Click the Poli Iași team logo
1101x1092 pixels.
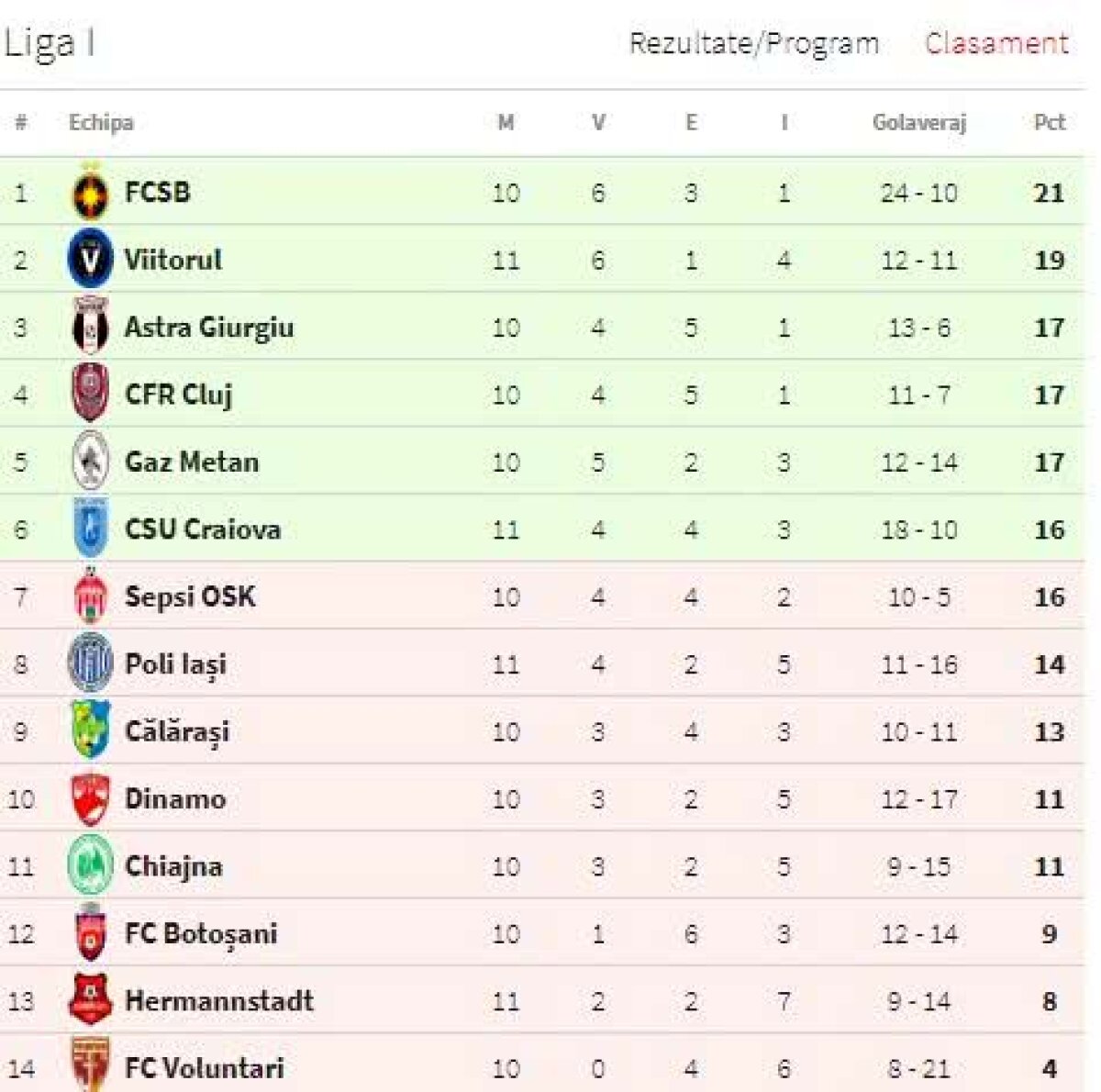pyautogui.click(x=91, y=663)
